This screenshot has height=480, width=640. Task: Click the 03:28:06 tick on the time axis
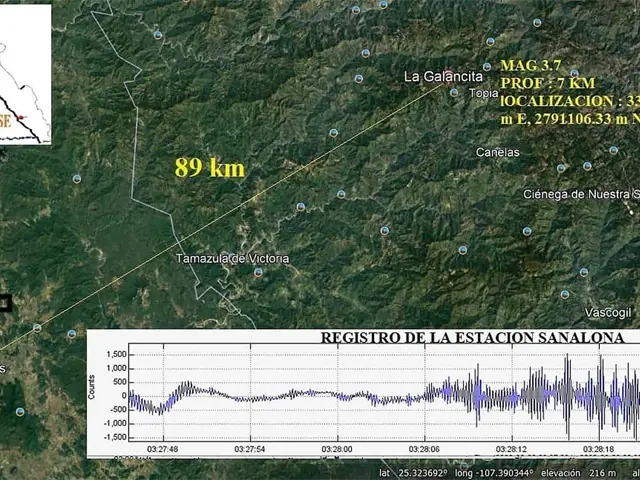pos(424,450)
